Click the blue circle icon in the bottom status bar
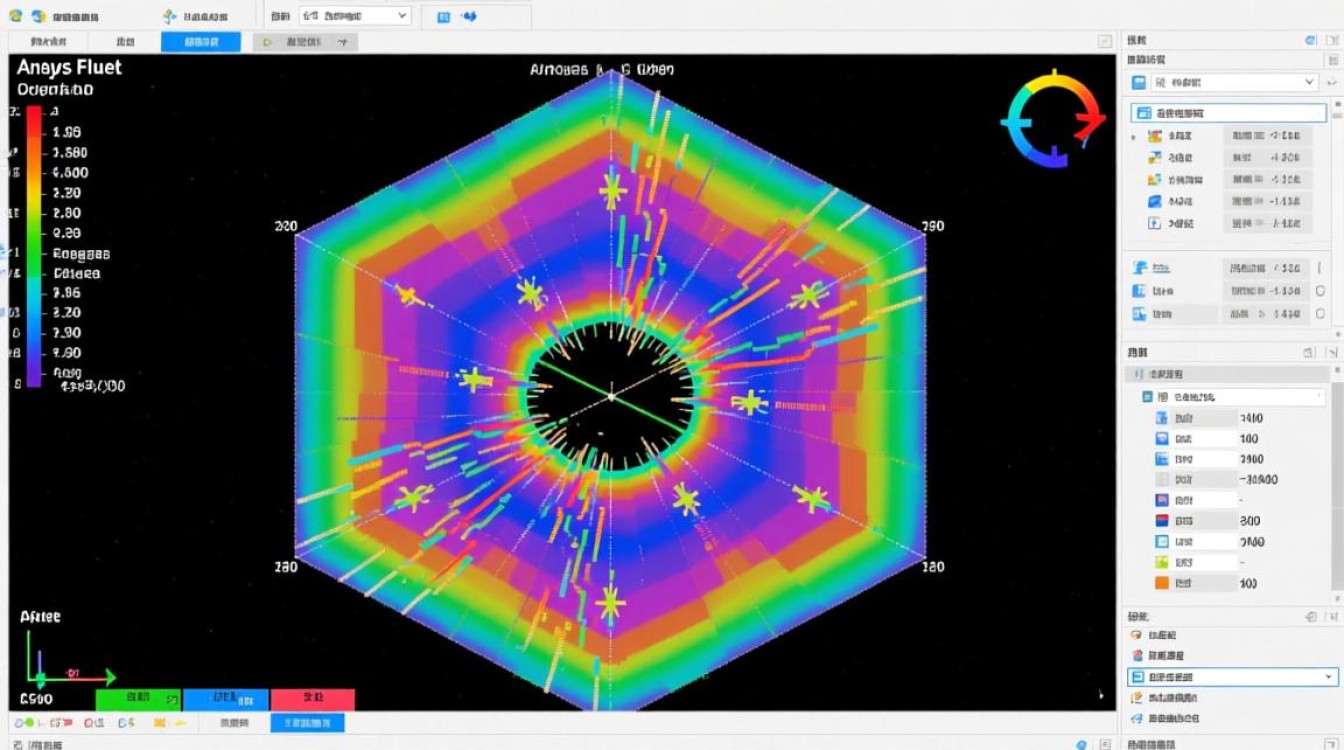Viewport: 1344px width, 750px height. (x=1081, y=744)
